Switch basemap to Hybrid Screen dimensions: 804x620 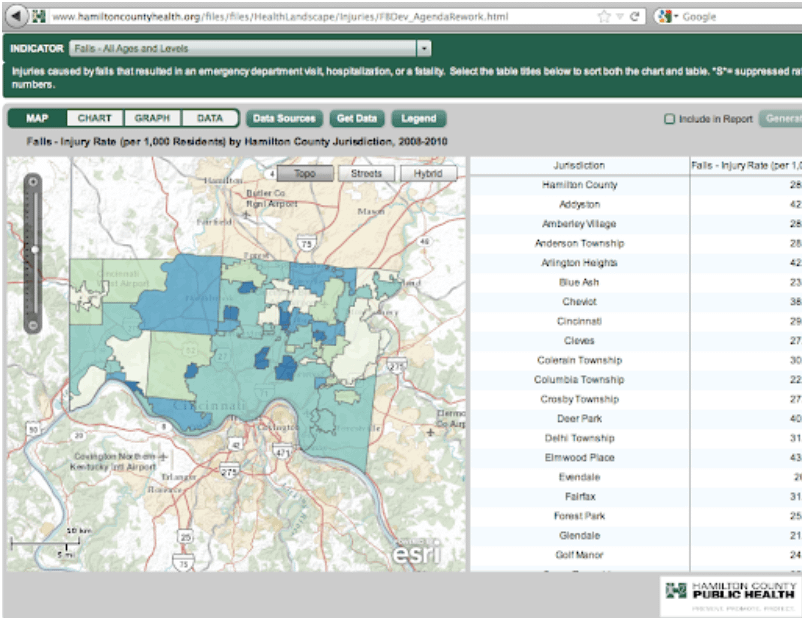(x=428, y=173)
